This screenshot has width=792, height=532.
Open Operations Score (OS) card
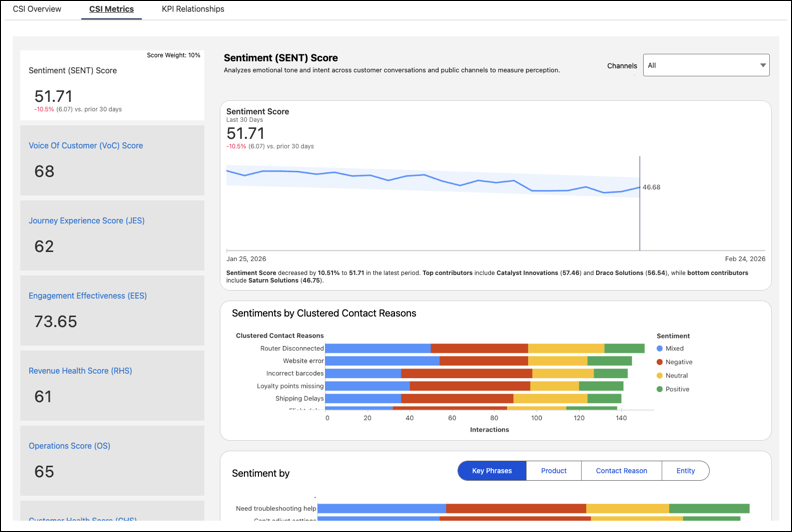pyautogui.click(x=112, y=460)
